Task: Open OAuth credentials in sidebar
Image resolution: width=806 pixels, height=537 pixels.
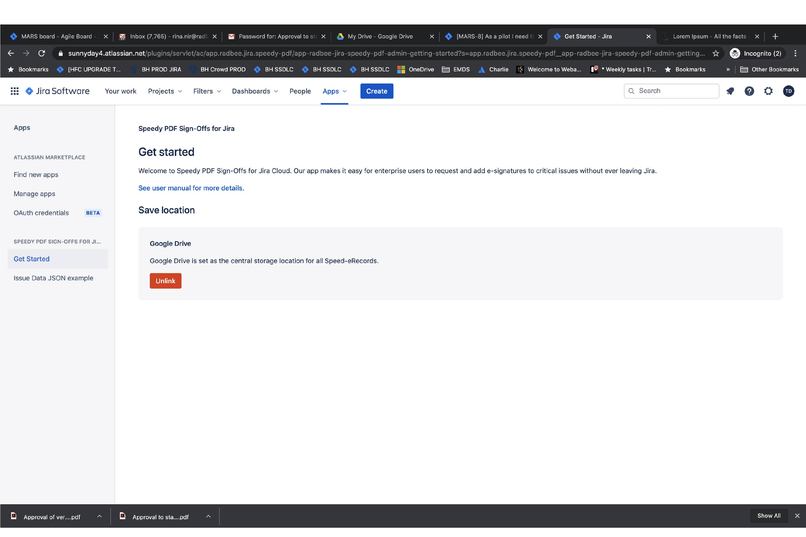Action: (x=41, y=213)
